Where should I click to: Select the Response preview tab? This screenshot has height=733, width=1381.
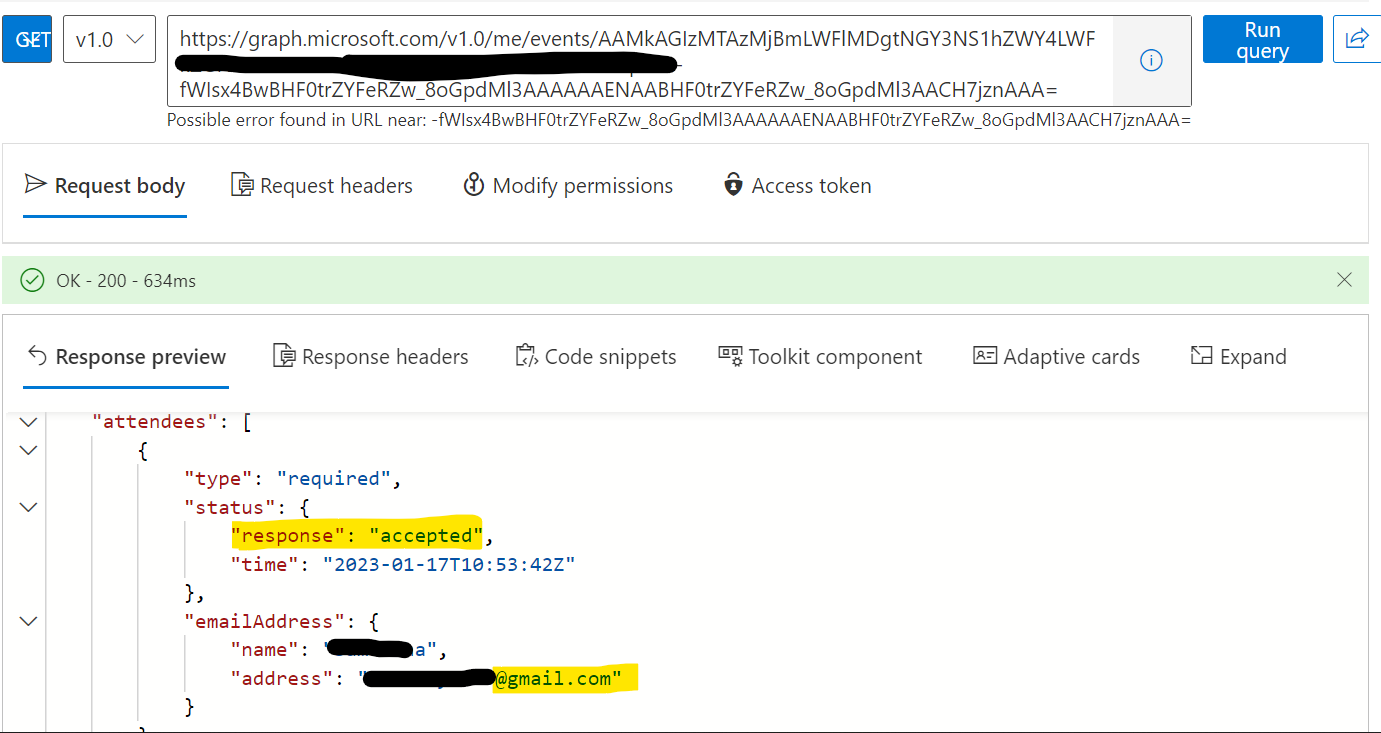point(126,357)
